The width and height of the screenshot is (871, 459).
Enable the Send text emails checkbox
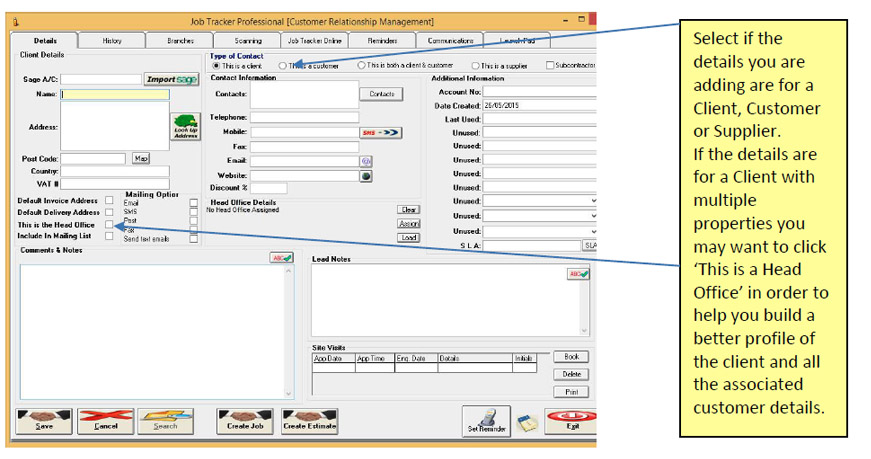click(193, 239)
